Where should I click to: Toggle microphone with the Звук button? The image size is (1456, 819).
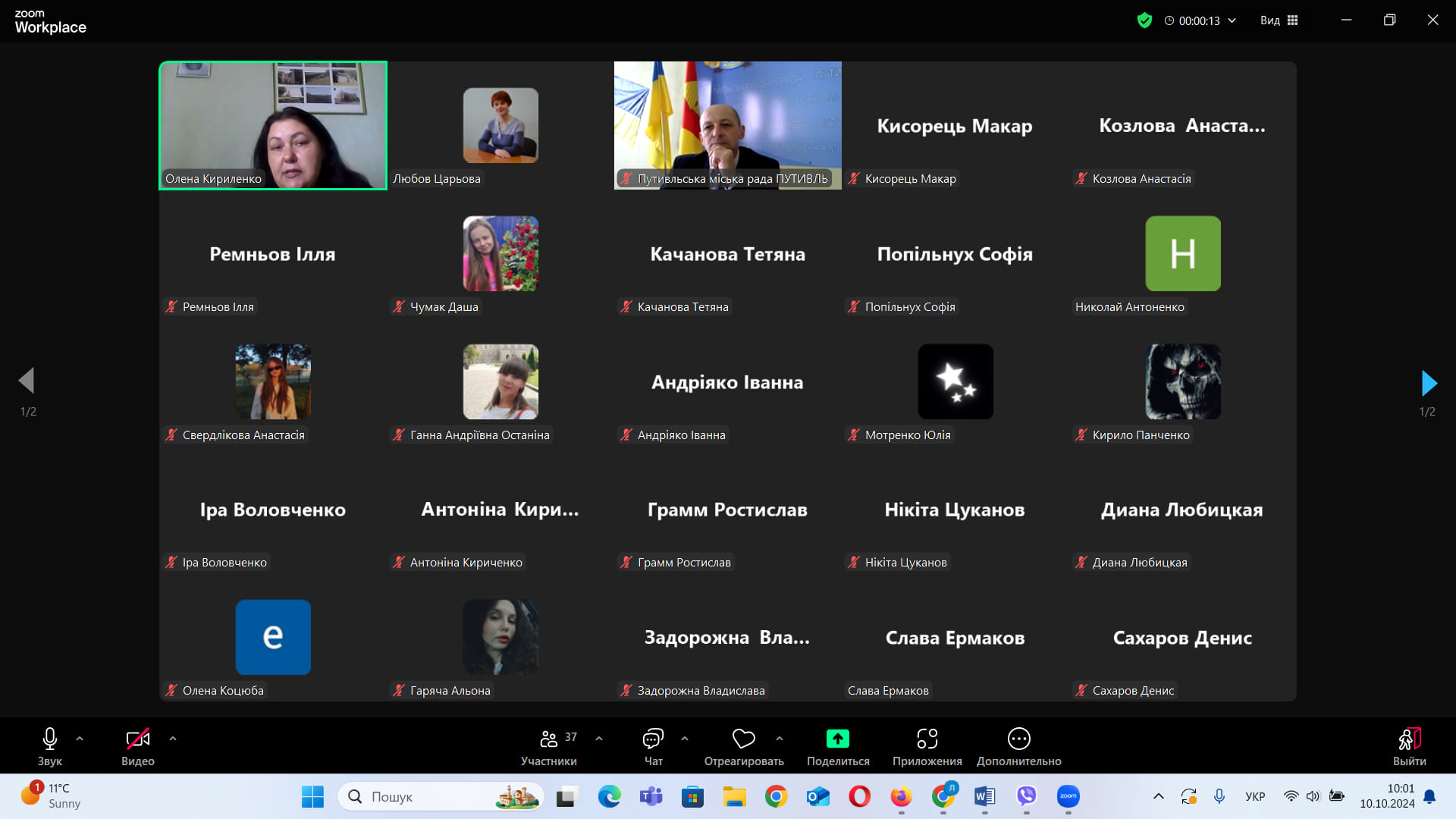click(x=50, y=739)
